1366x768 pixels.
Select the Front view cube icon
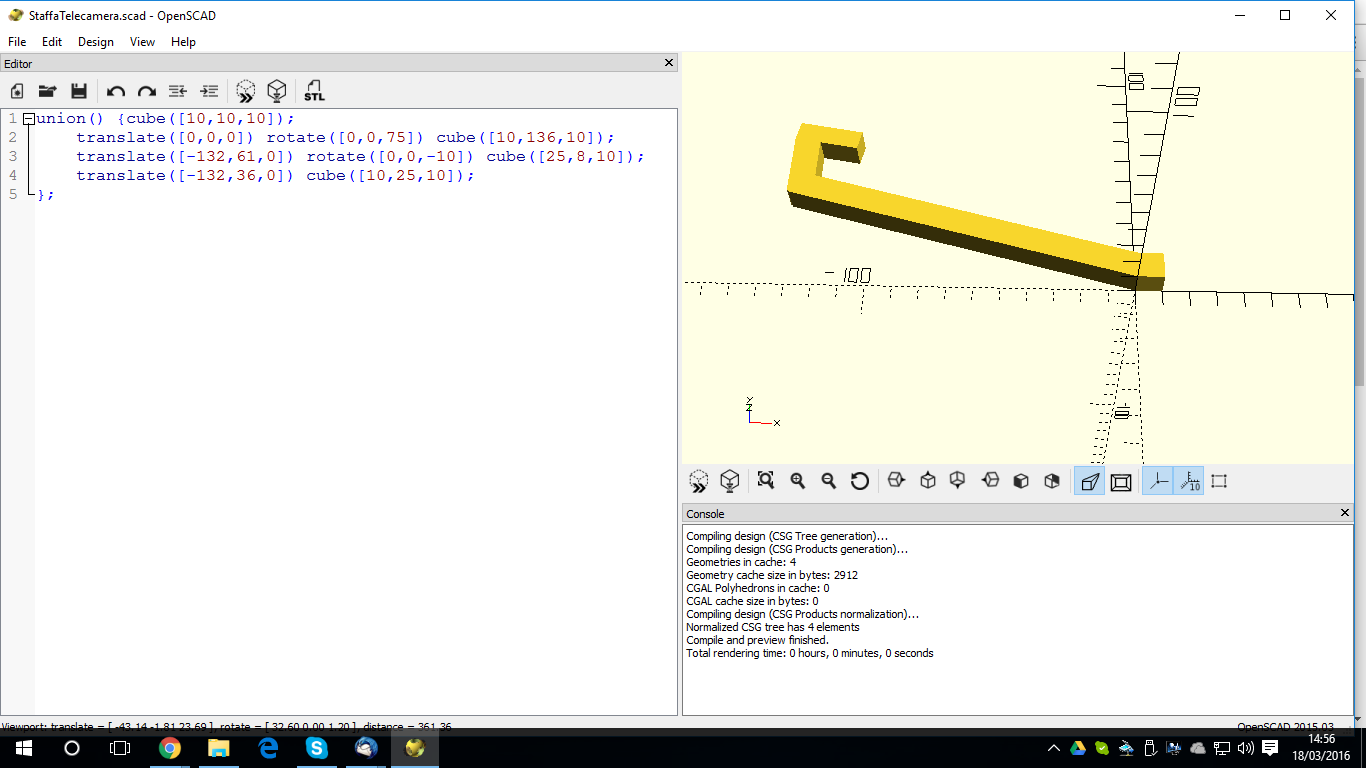(1021, 481)
